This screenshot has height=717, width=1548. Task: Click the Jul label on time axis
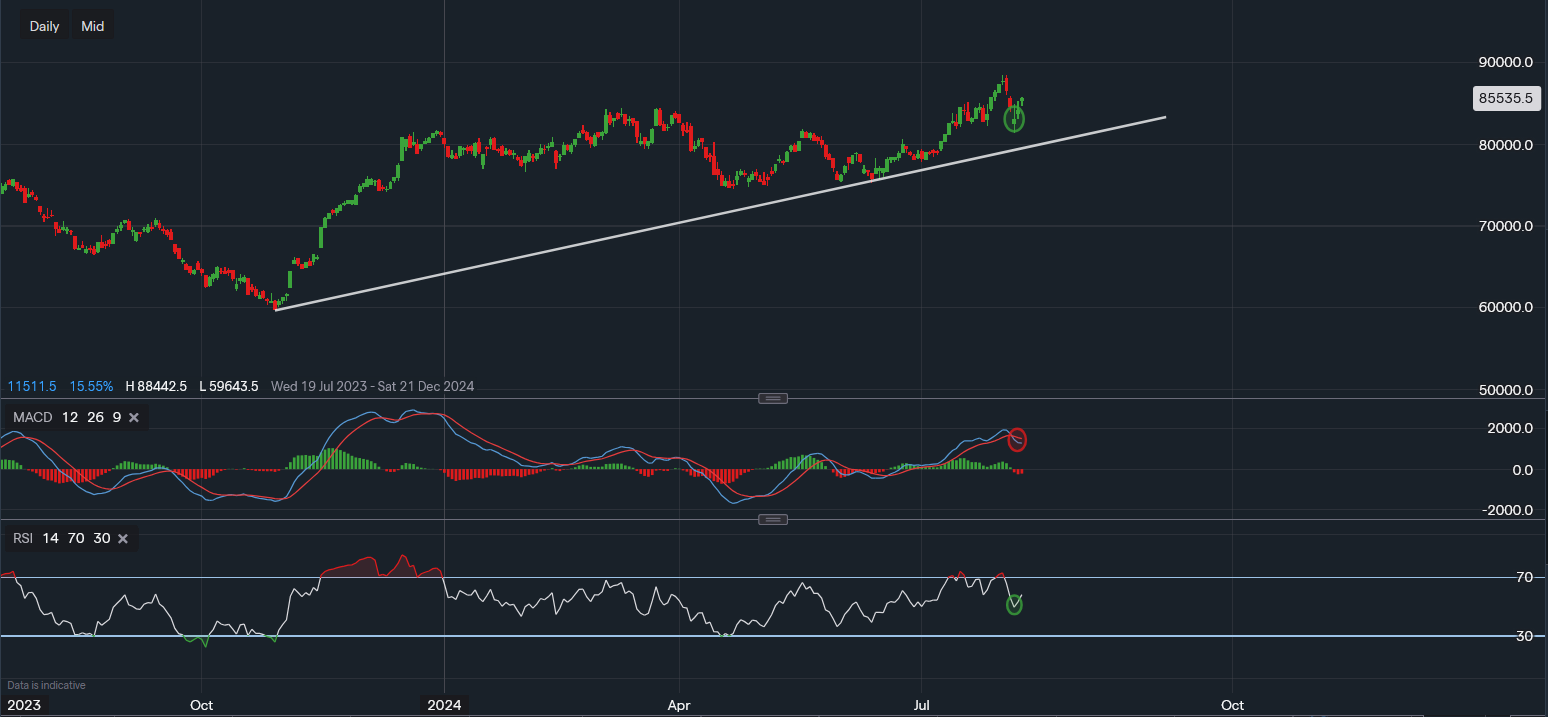tap(922, 705)
